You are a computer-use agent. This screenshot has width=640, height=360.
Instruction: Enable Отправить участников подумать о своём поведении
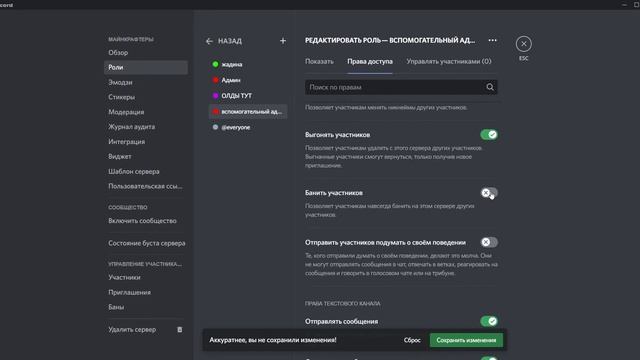point(489,242)
